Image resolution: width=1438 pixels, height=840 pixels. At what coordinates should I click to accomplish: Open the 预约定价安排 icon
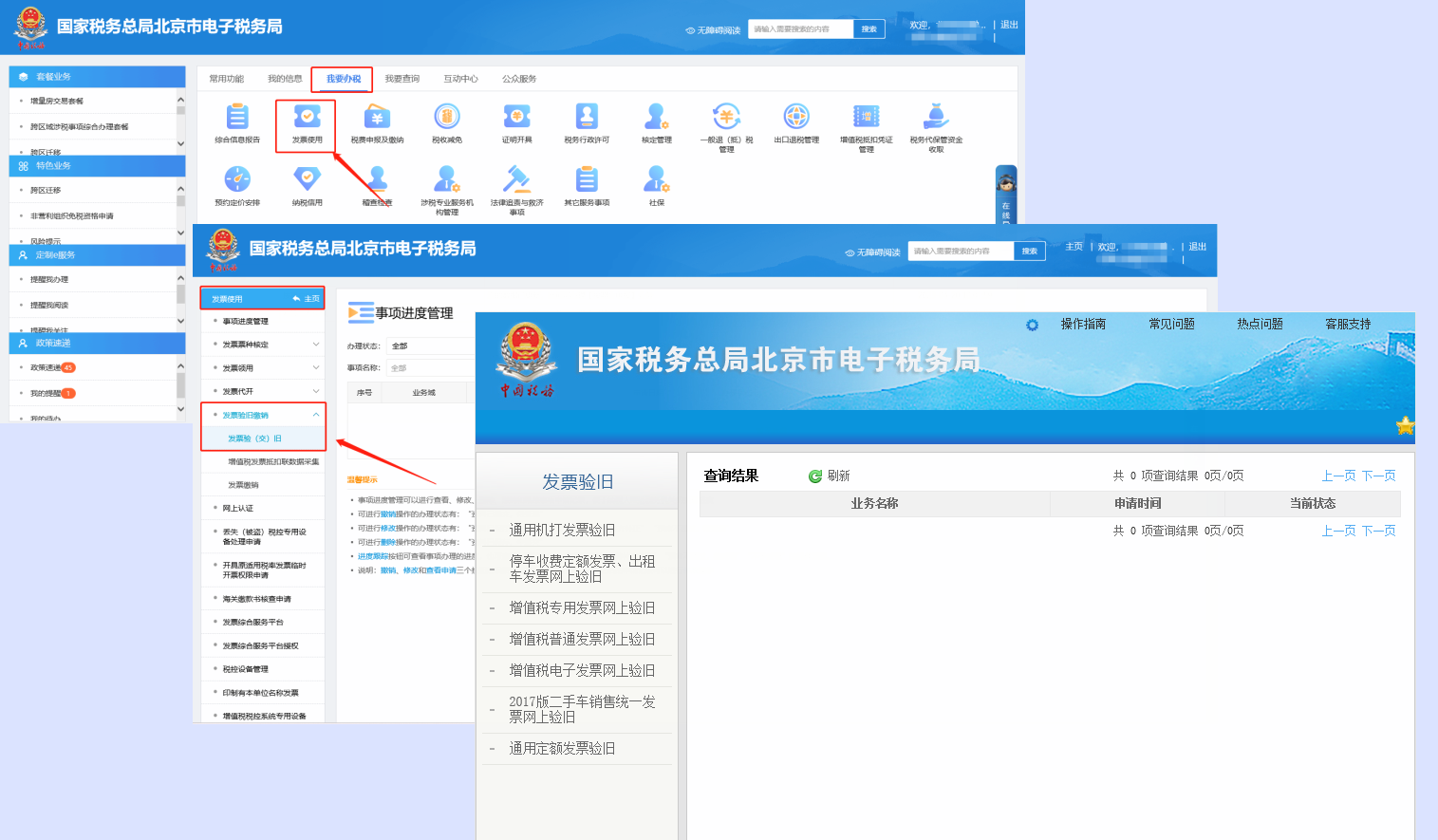tap(237, 178)
